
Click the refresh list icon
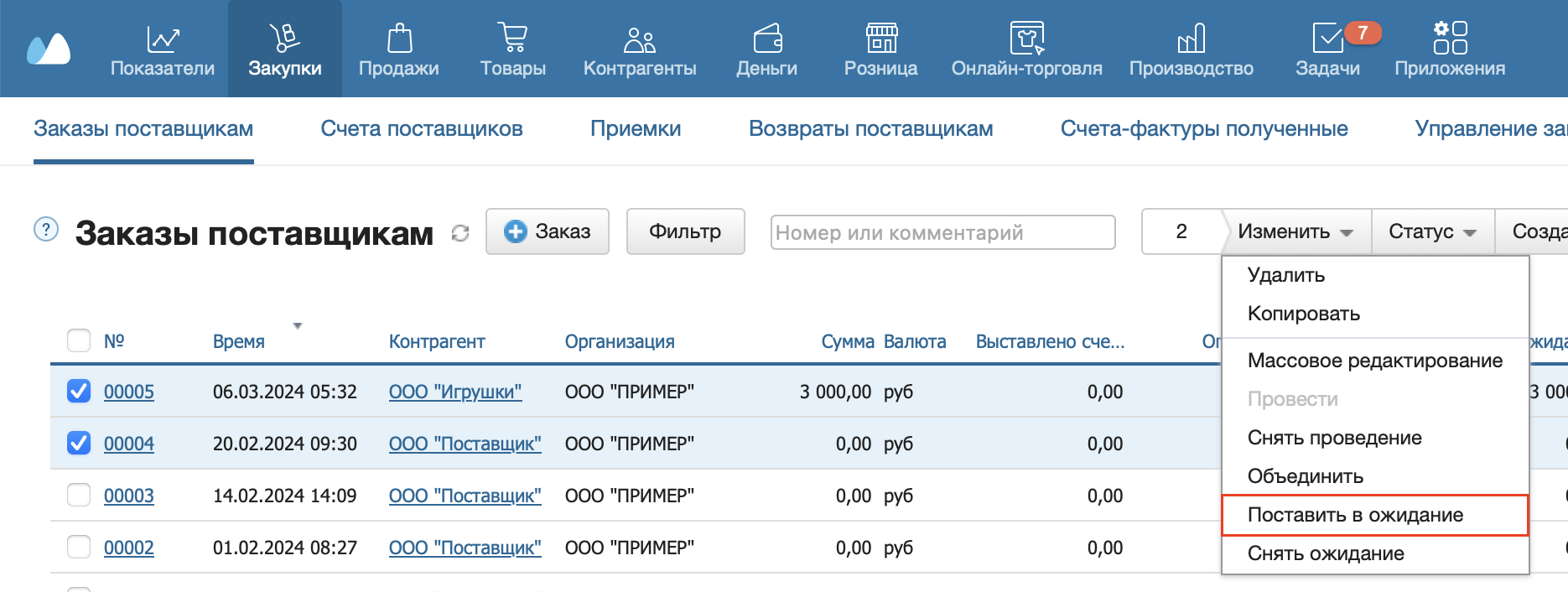point(460,232)
